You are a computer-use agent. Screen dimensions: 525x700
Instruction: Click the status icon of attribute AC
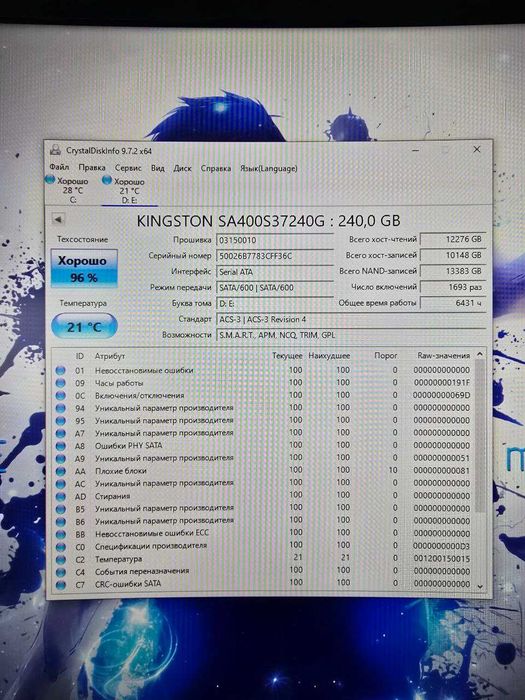[x=61, y=483]
